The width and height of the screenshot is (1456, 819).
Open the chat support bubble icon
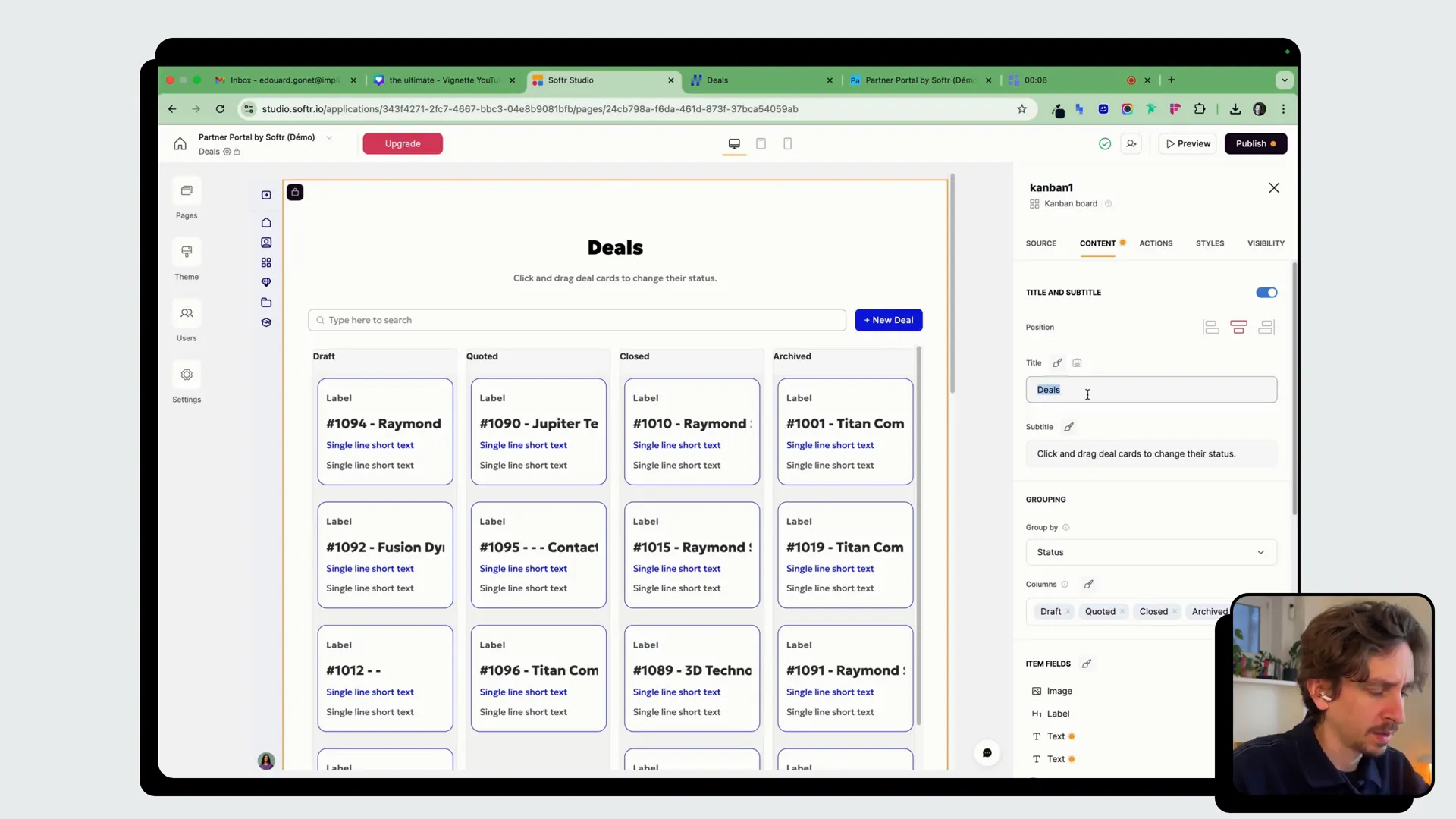click(x=987, y=753)
